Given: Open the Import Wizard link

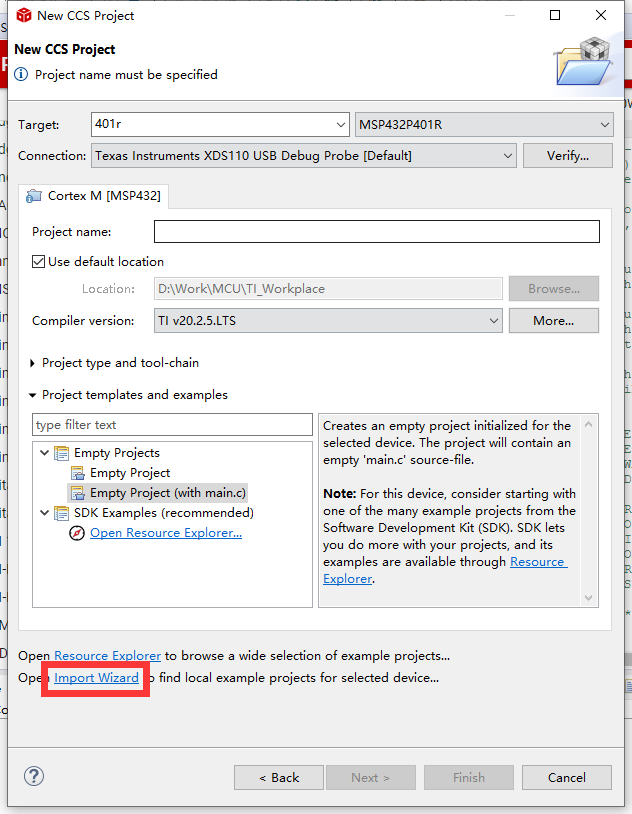Looking at the screenshot, I should (97, 677).
